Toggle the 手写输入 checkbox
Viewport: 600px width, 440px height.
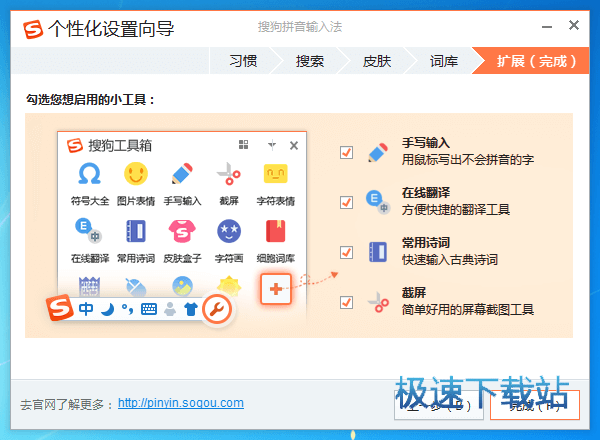(x=346, y=153)
